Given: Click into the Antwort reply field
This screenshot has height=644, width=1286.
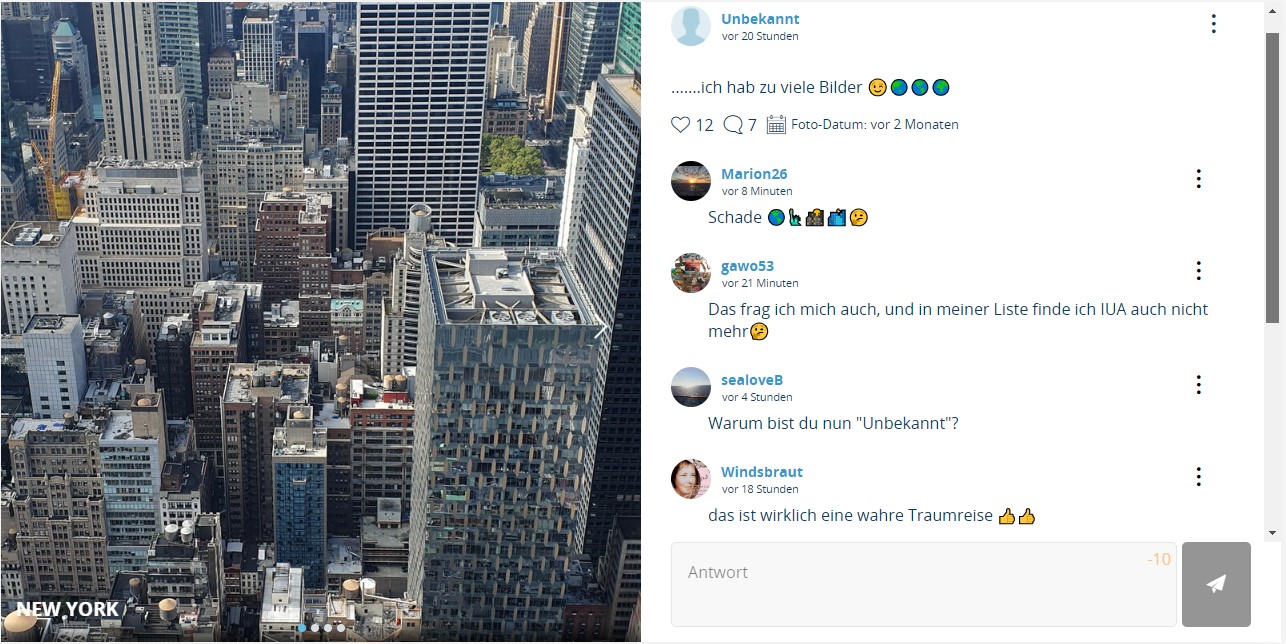Looking at the screenshot, I should [924, 584].
